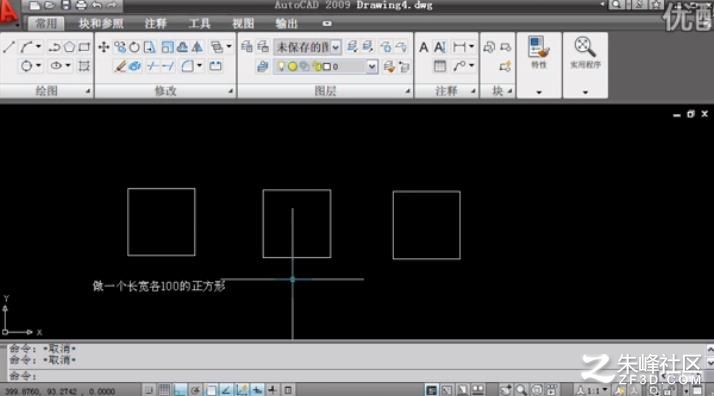This screenshot has height=396, width=714.
Task: Toggle Ortho mode in status bar
Action: tap(180, 390)
